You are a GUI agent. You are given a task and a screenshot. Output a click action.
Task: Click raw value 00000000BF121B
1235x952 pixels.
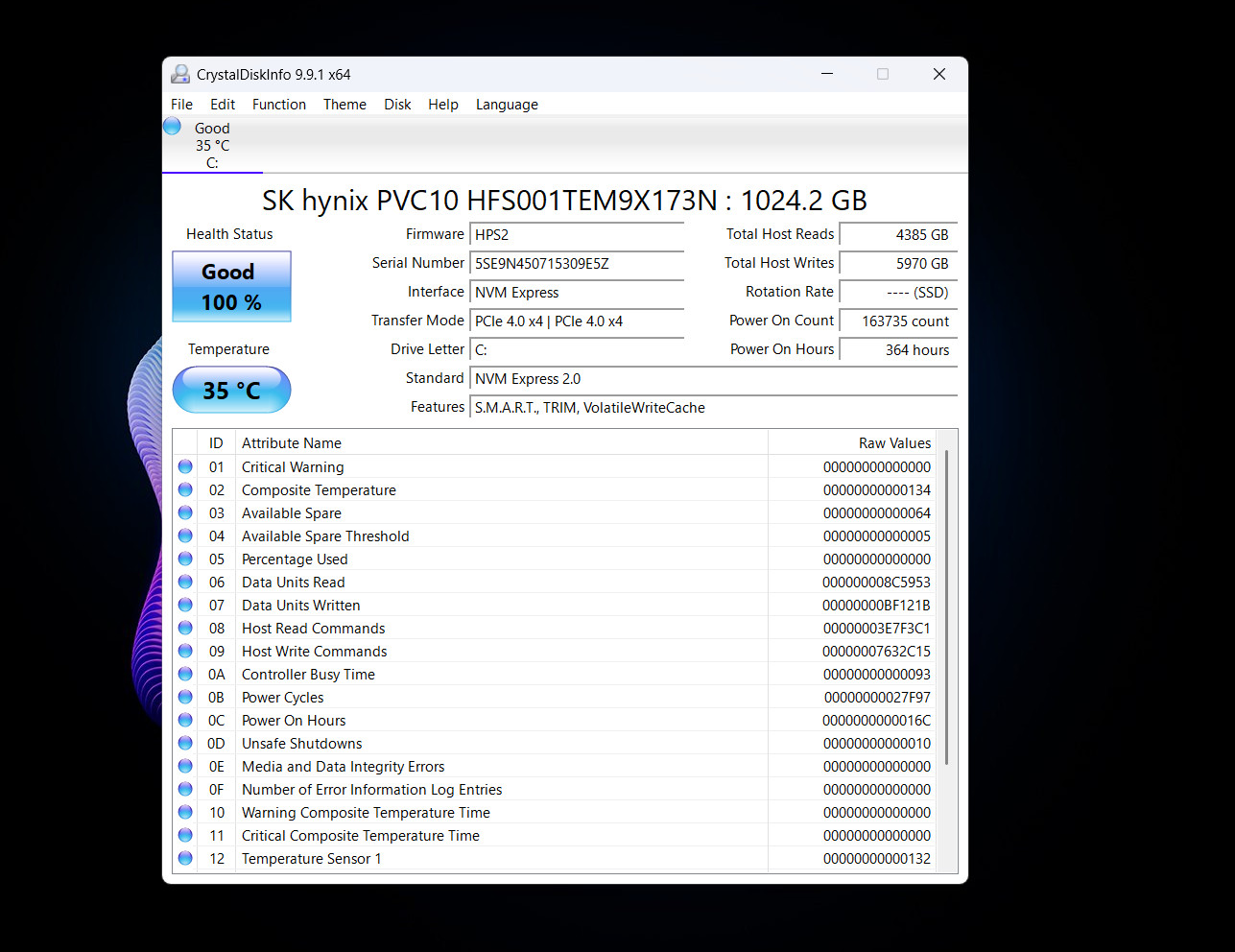[x=876, y=606]
